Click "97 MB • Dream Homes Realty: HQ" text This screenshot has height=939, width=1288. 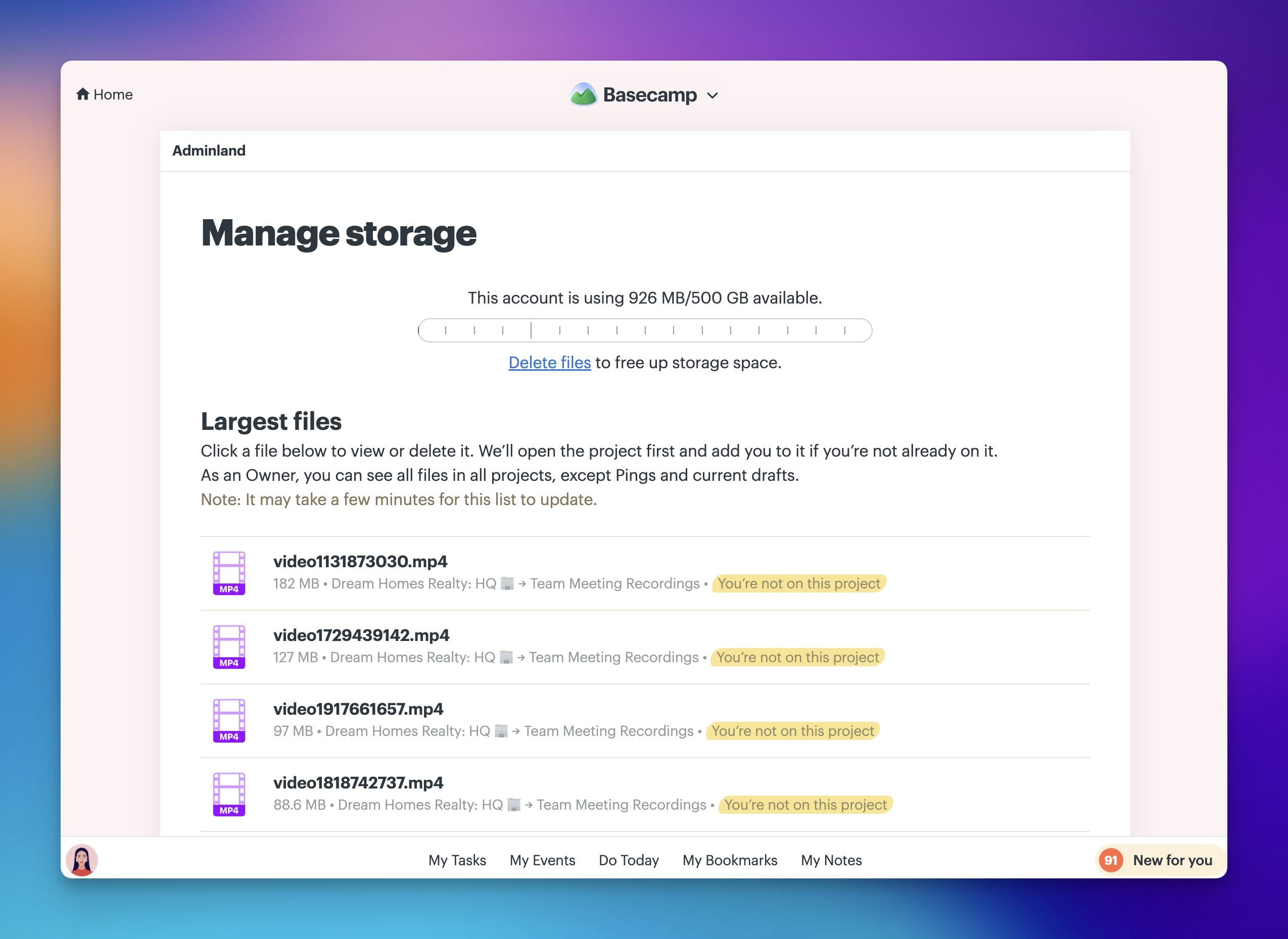click(381, 731)
